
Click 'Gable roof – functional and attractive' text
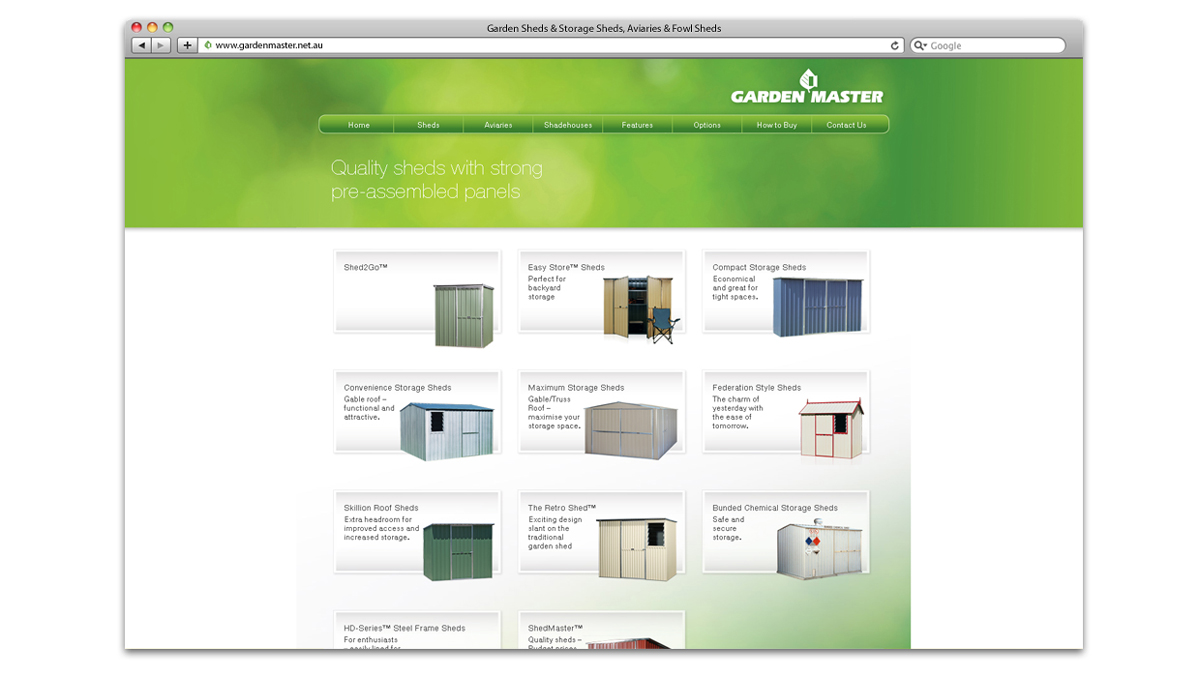(x=370, y=408)
